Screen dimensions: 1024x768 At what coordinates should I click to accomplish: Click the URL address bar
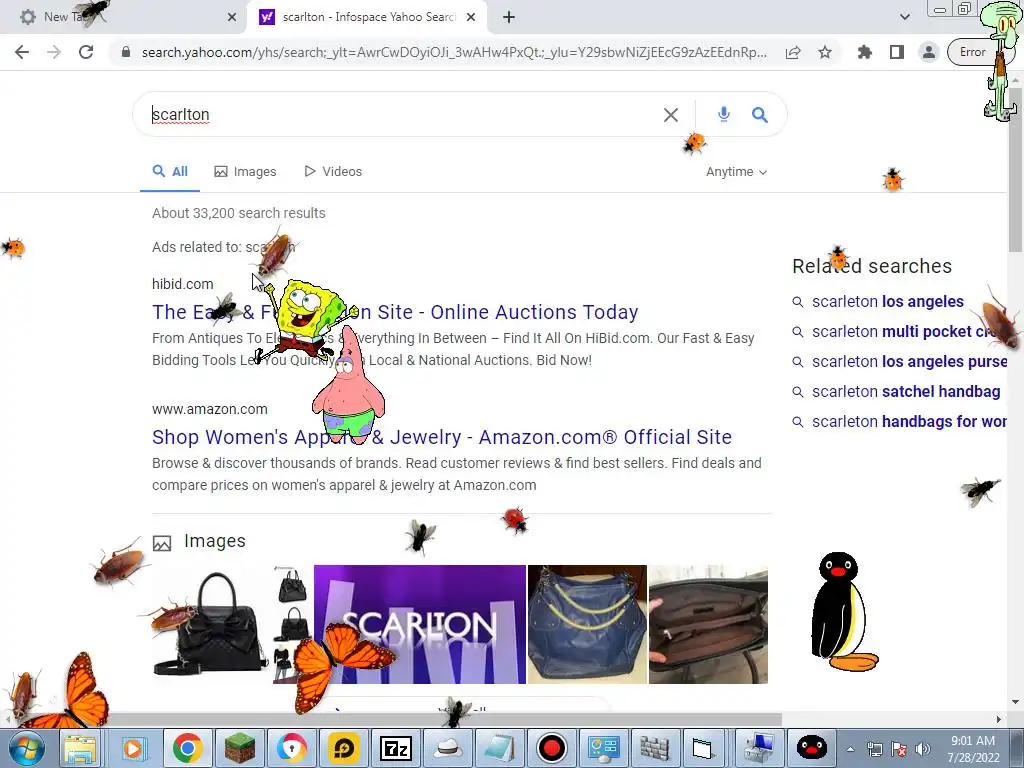[x=454, y=52]
